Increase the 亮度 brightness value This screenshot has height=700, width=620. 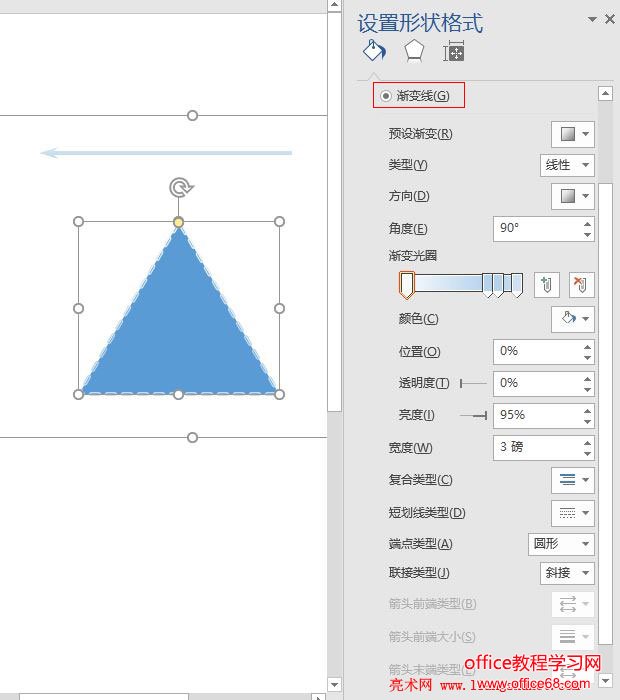click(587, 411)
